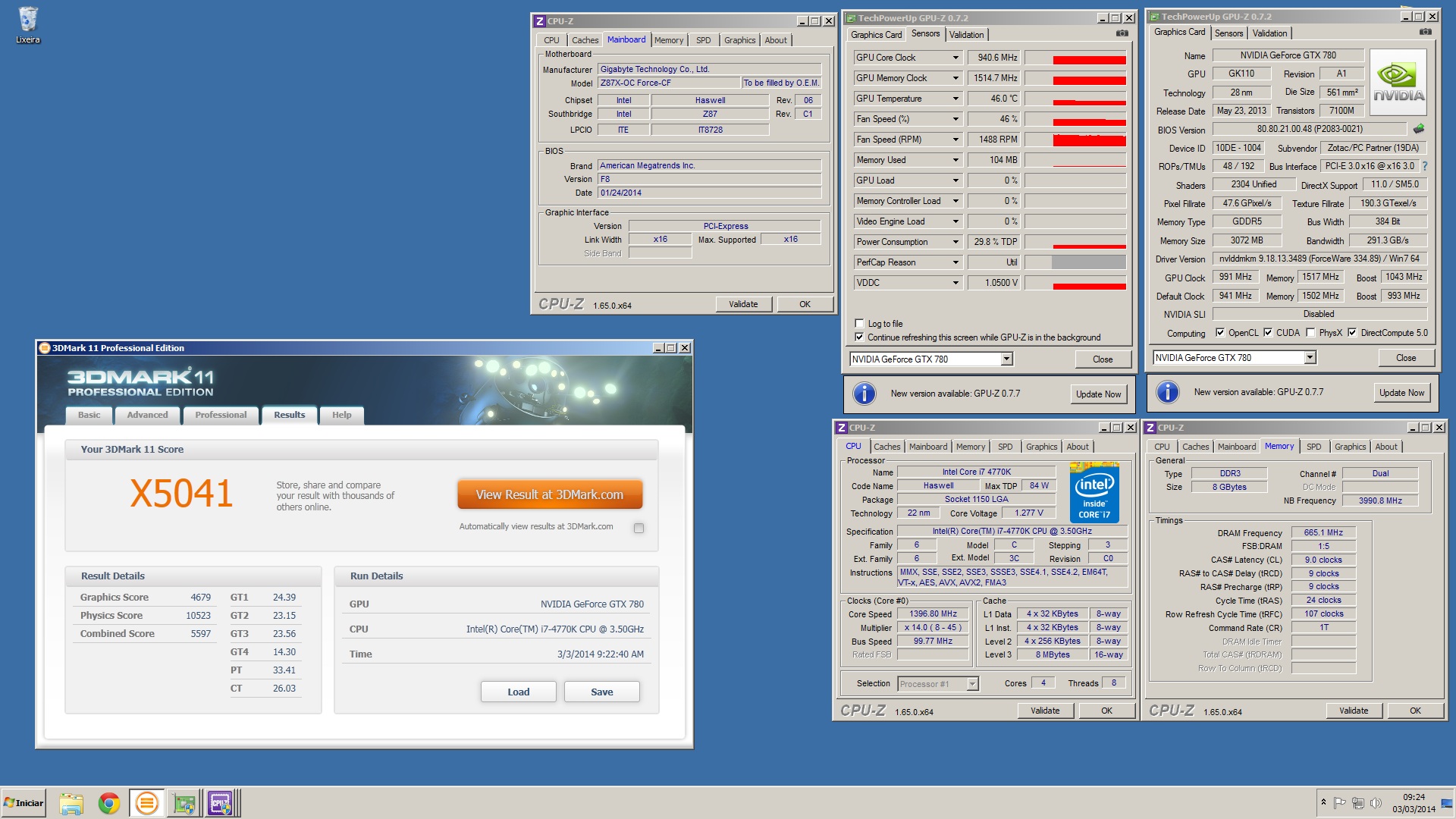Screen dimensions: 1456x819
Task: Show hidden tray icons arrow
Action: click(1323, 802)
